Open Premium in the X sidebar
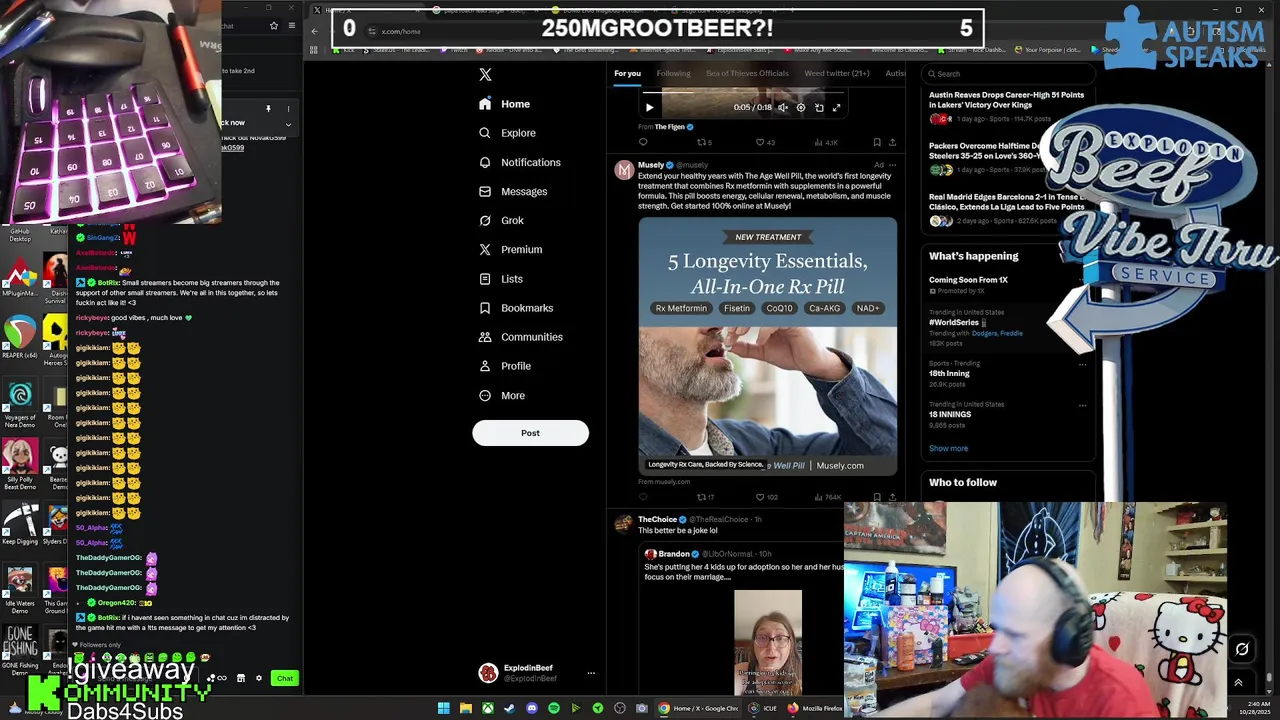1280x720 pixels. pos(510,249)
